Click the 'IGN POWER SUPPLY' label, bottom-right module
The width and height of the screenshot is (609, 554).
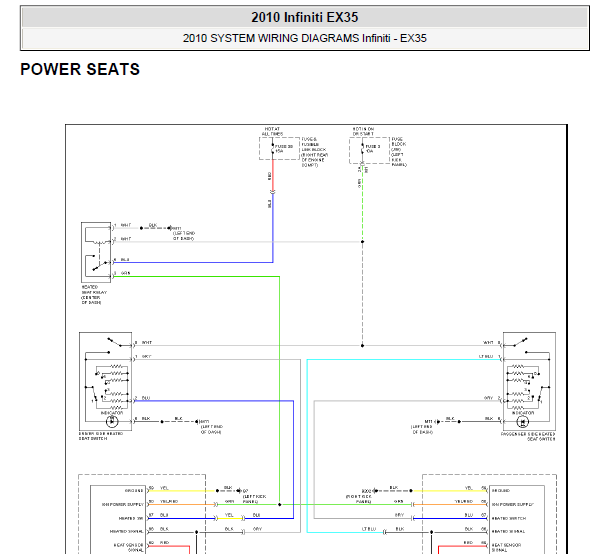513,504
